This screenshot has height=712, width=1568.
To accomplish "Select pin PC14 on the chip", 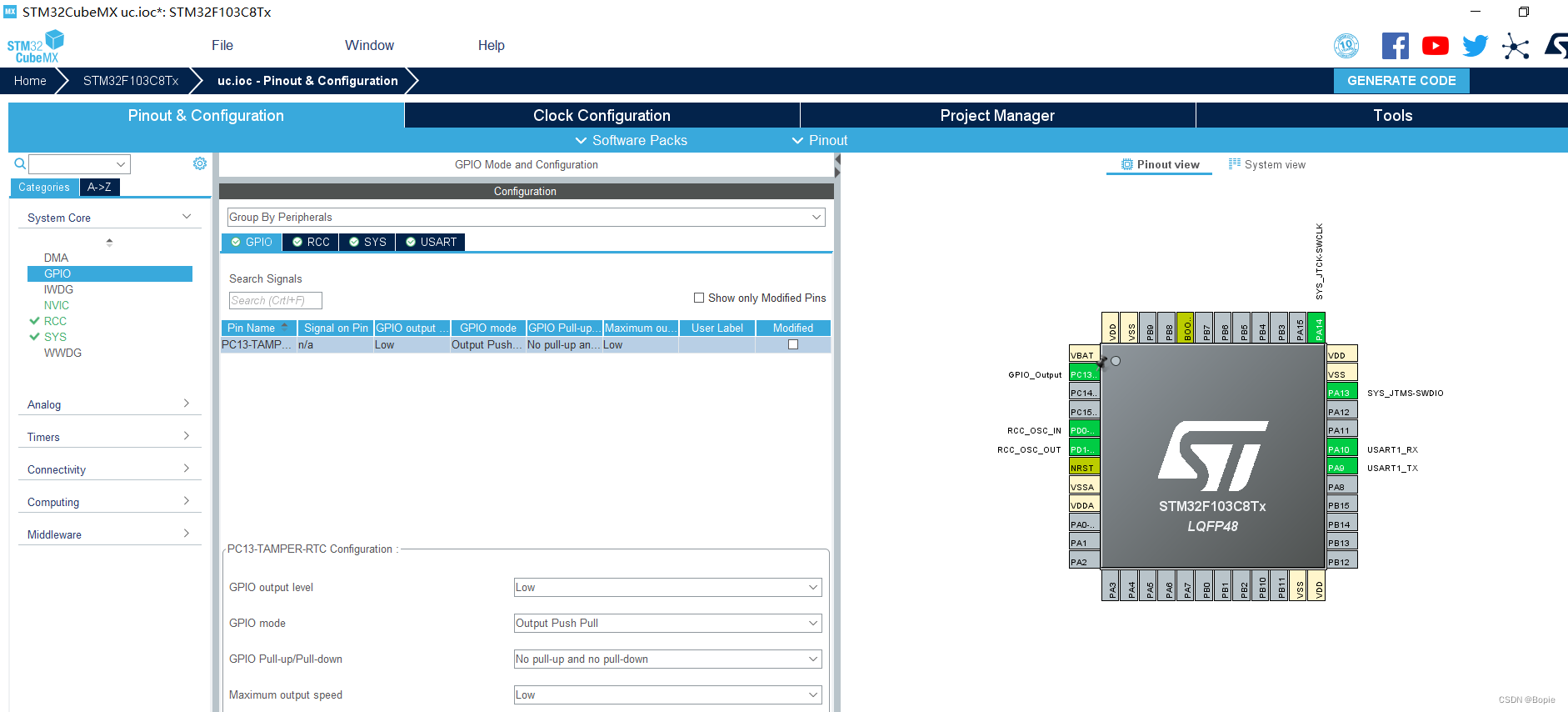I will coord(1084,393).
